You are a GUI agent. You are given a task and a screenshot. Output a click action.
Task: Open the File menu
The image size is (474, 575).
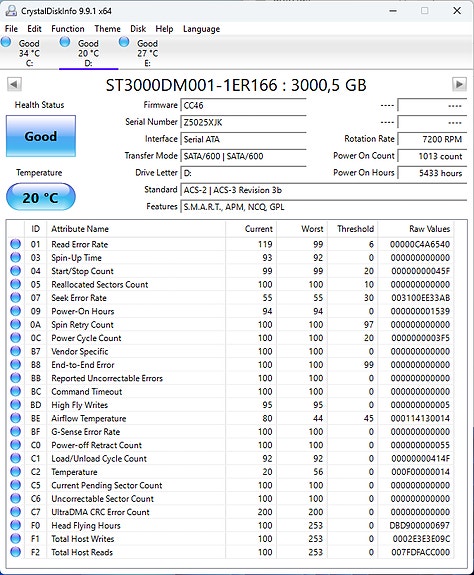pyautogui.click(x=11, y=29)
